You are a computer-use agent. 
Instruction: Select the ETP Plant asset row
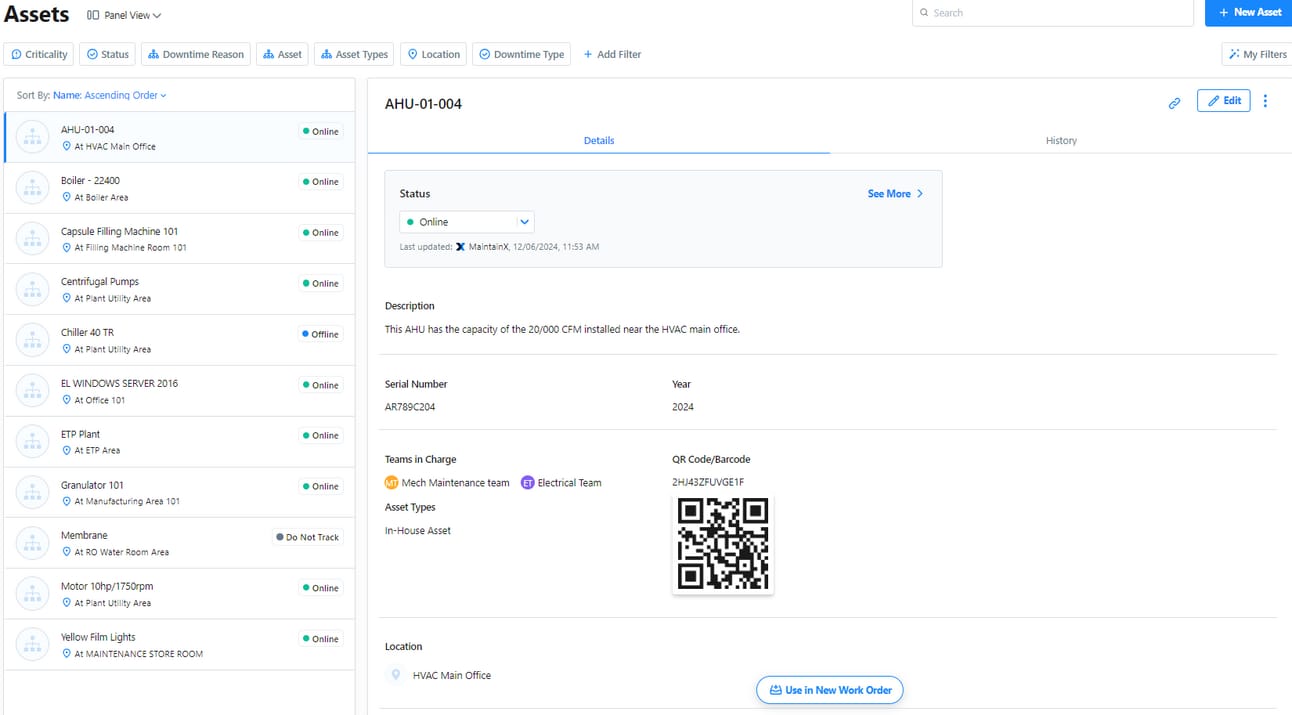click(x=179, y=442)
